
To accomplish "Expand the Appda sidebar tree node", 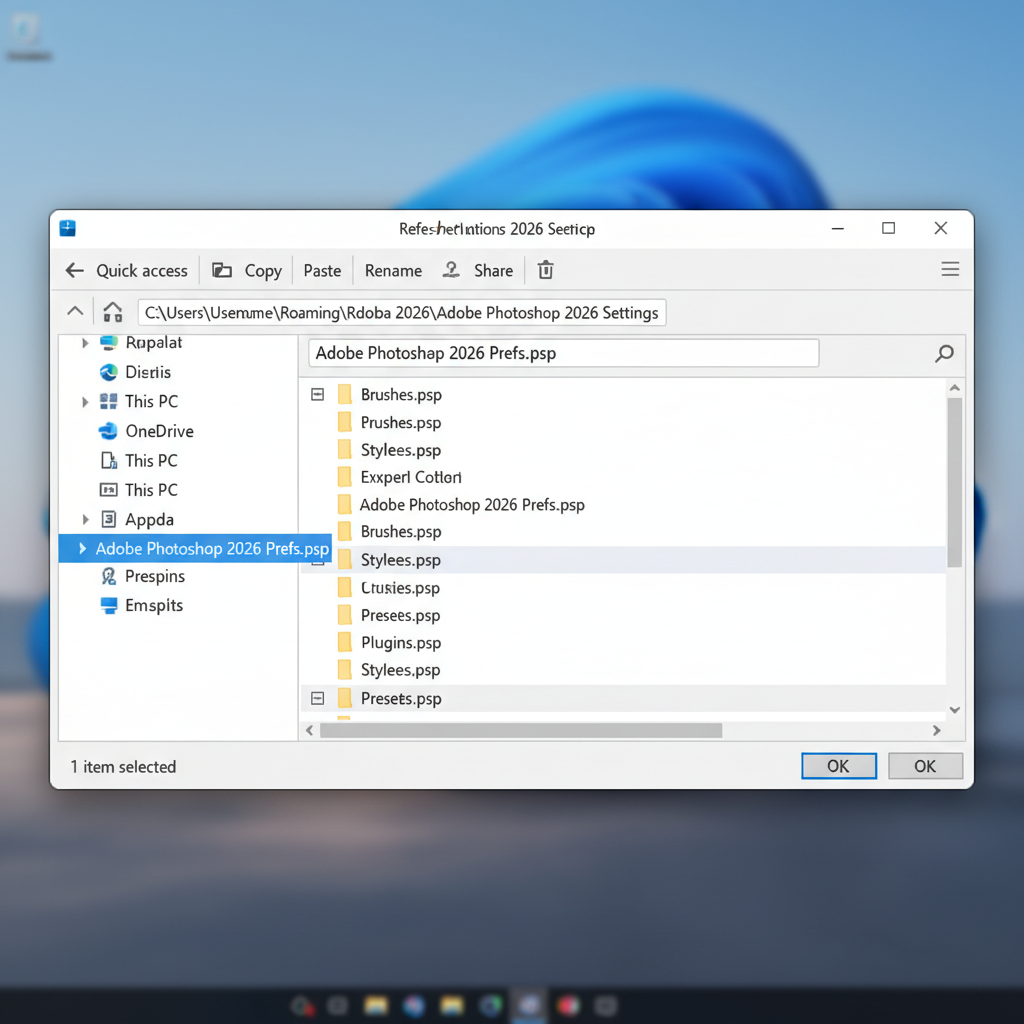I will 86,519.
